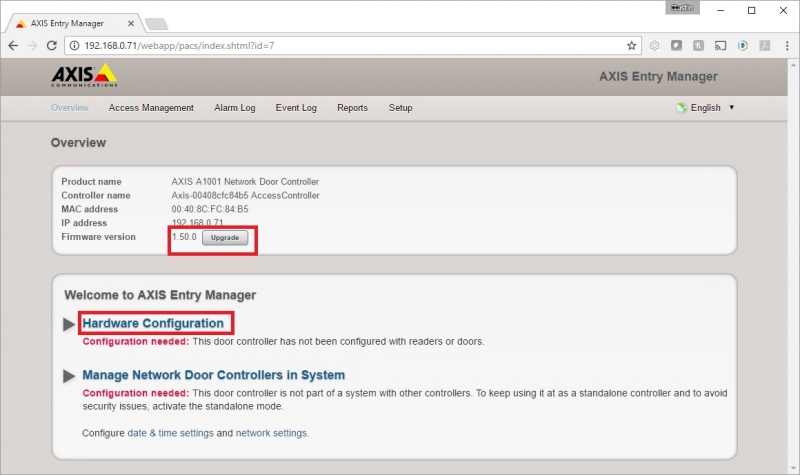Reload the page with refresh icon
The height and width of the screenshot is (475, 800).
point(52,45)
